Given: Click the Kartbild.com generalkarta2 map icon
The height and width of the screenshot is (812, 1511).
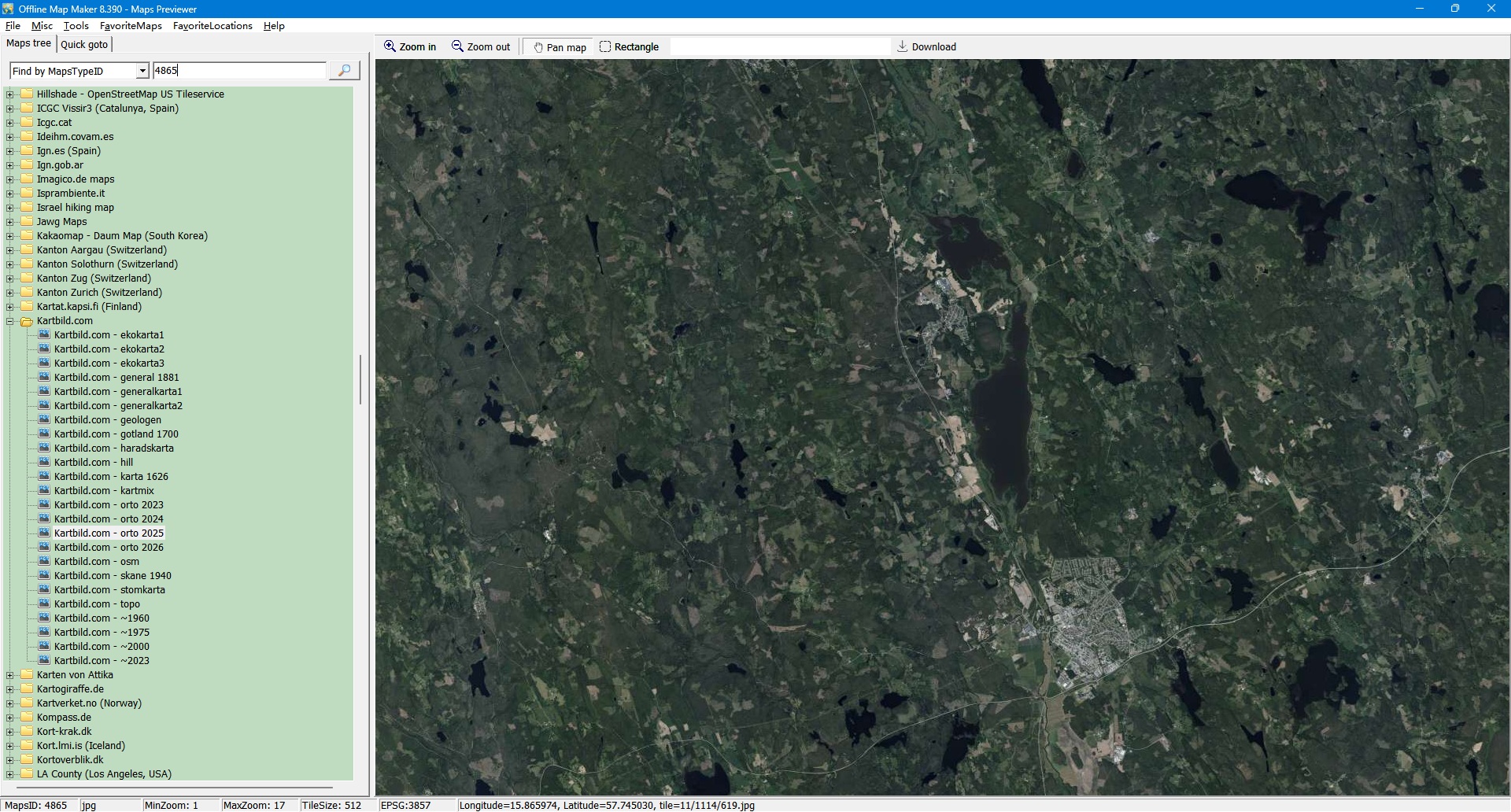Looking at the screenshot, I should (44, 405).
